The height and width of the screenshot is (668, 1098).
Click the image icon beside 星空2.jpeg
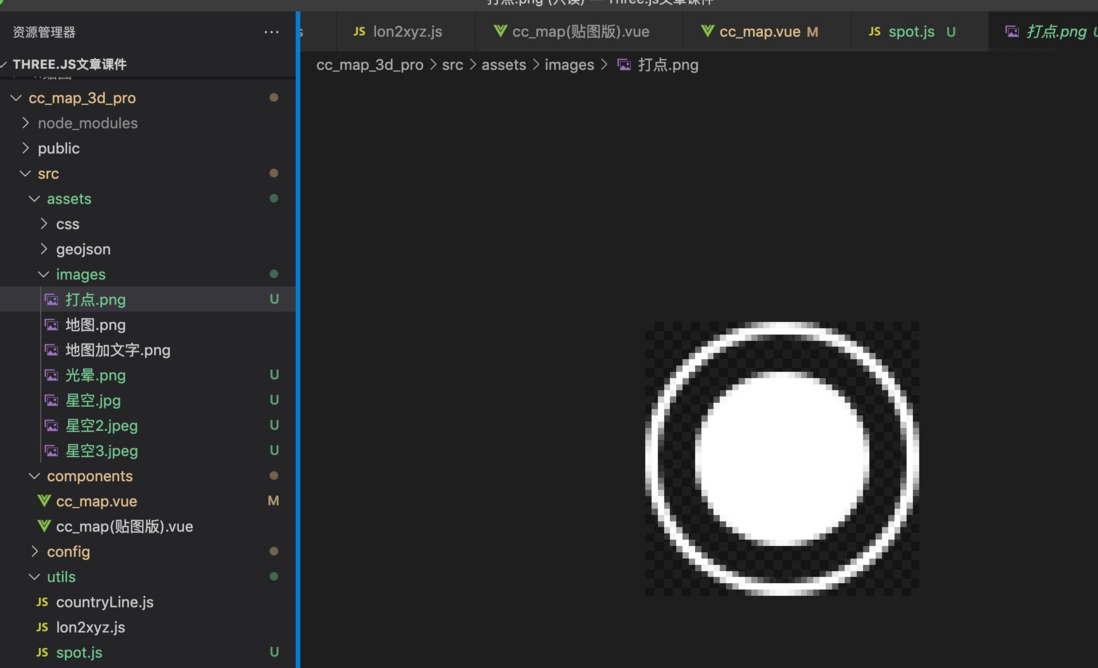(51, 426)
